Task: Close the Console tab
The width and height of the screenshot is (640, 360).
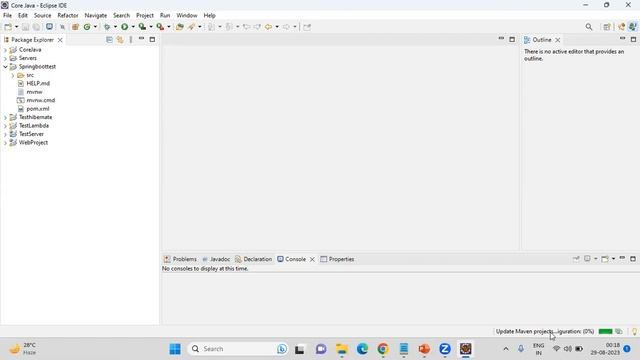Action: tap(312, 259)
